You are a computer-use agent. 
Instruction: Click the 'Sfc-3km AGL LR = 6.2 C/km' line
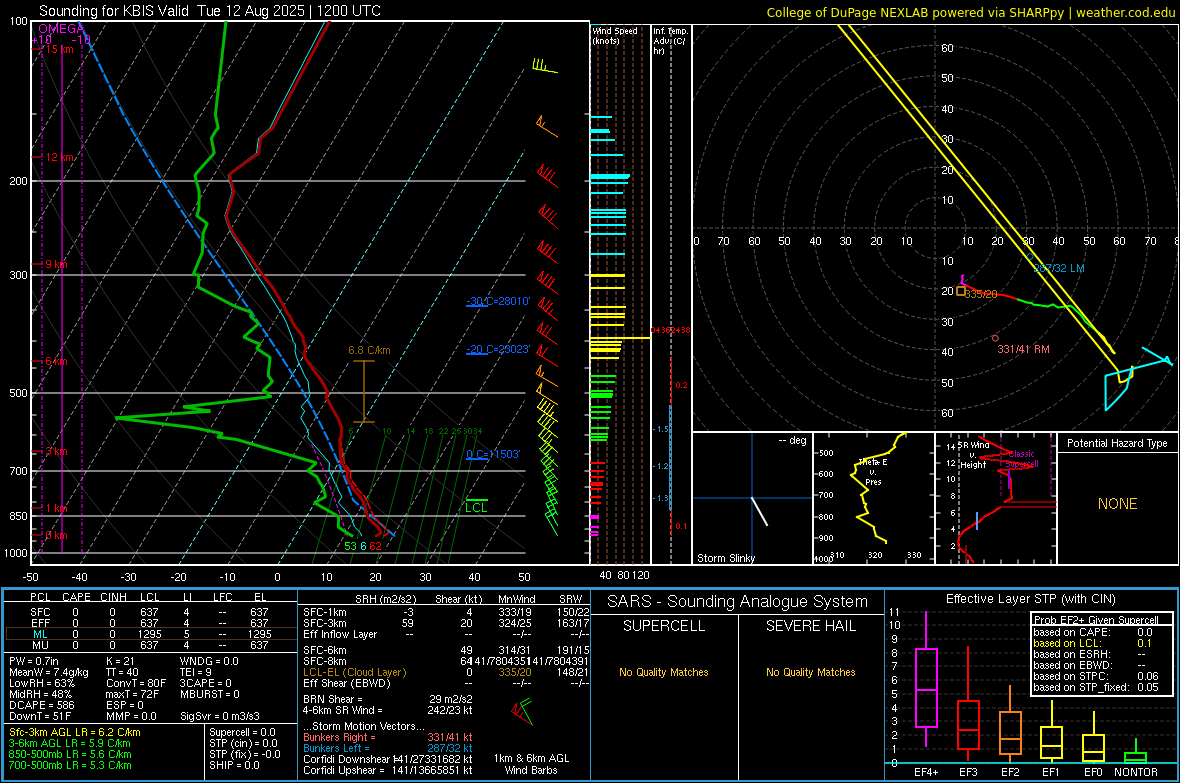click(75, 733)
